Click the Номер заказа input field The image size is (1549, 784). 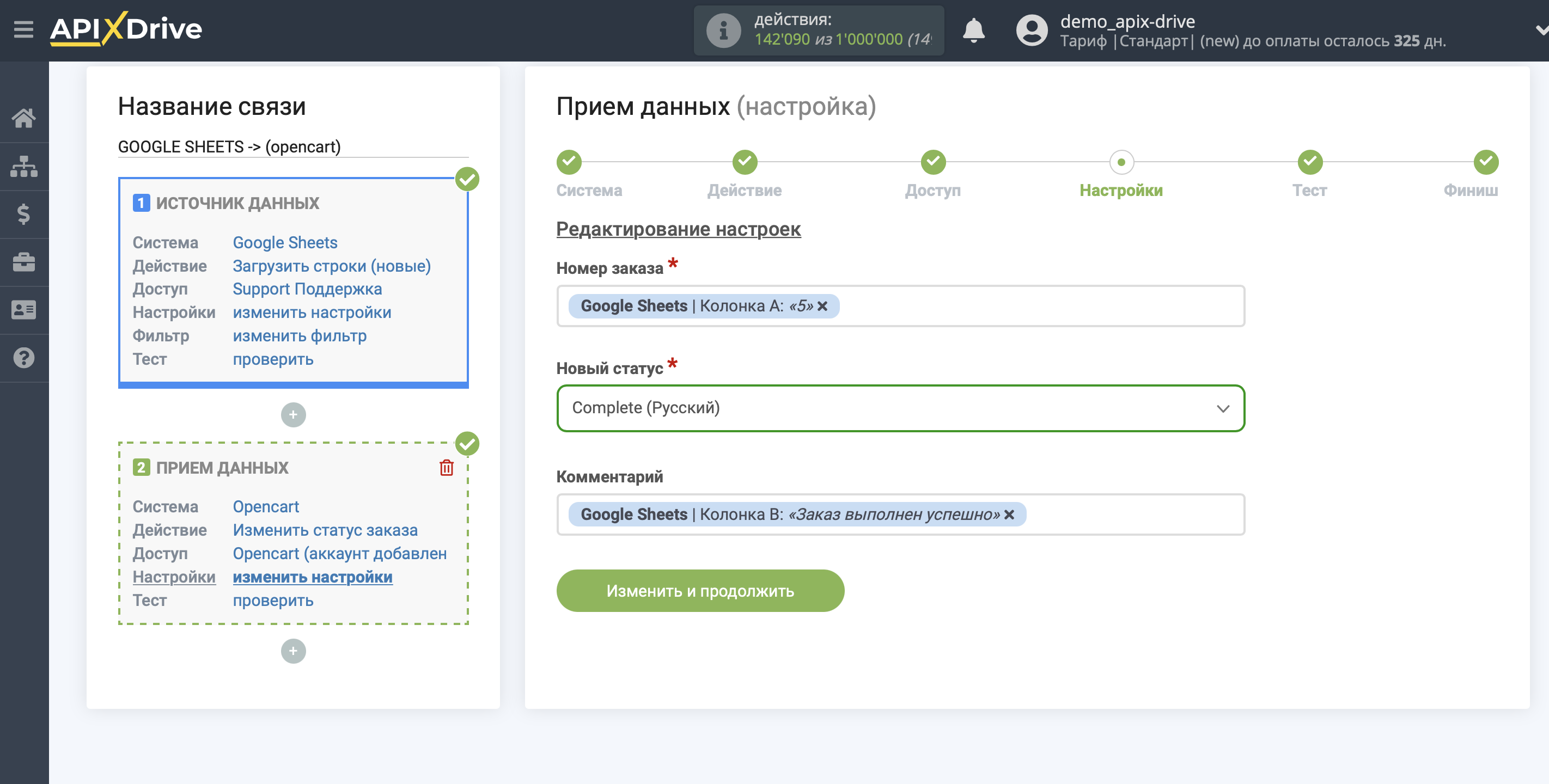tap(901, 306)
